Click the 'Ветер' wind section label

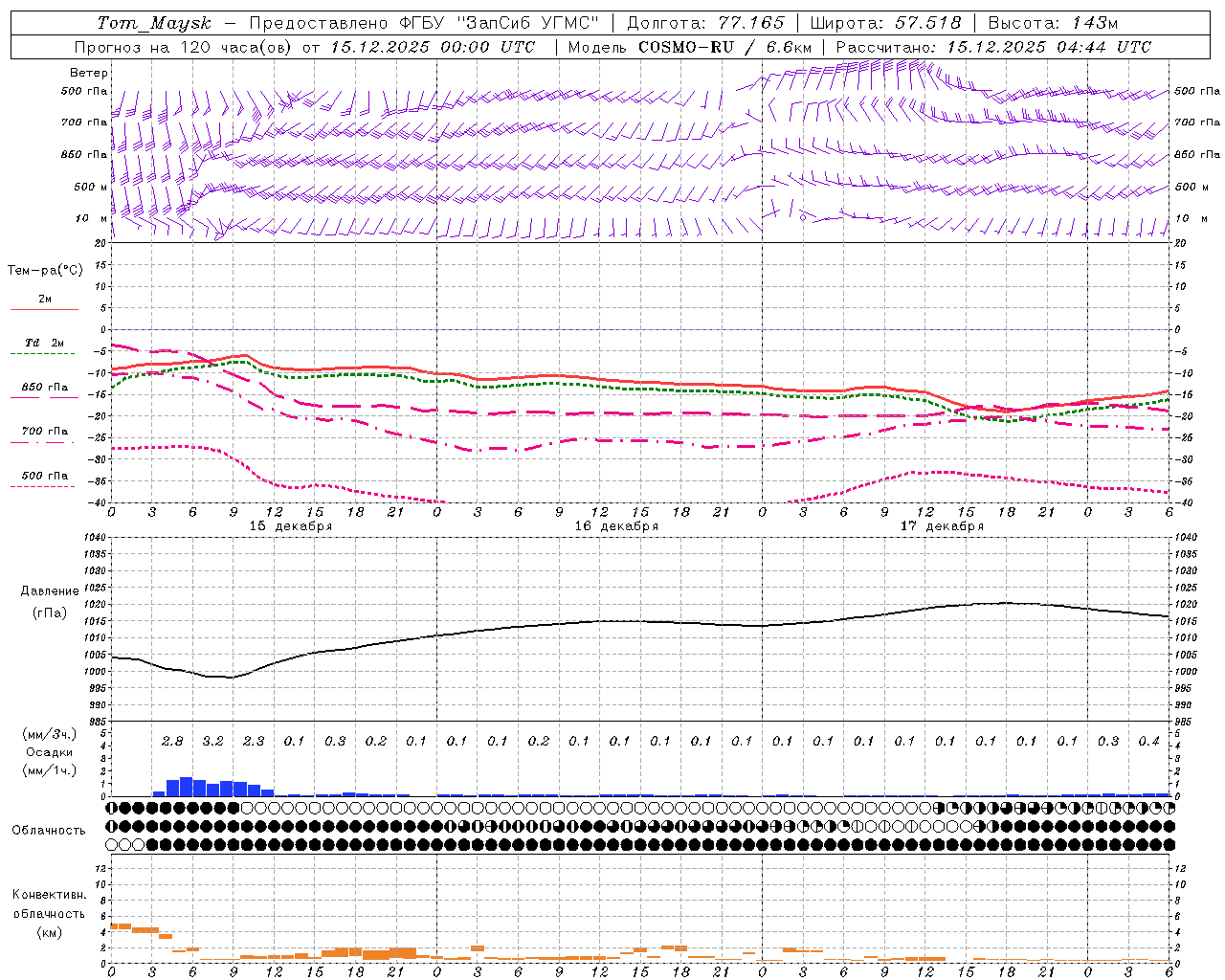[x=89, y=73]
